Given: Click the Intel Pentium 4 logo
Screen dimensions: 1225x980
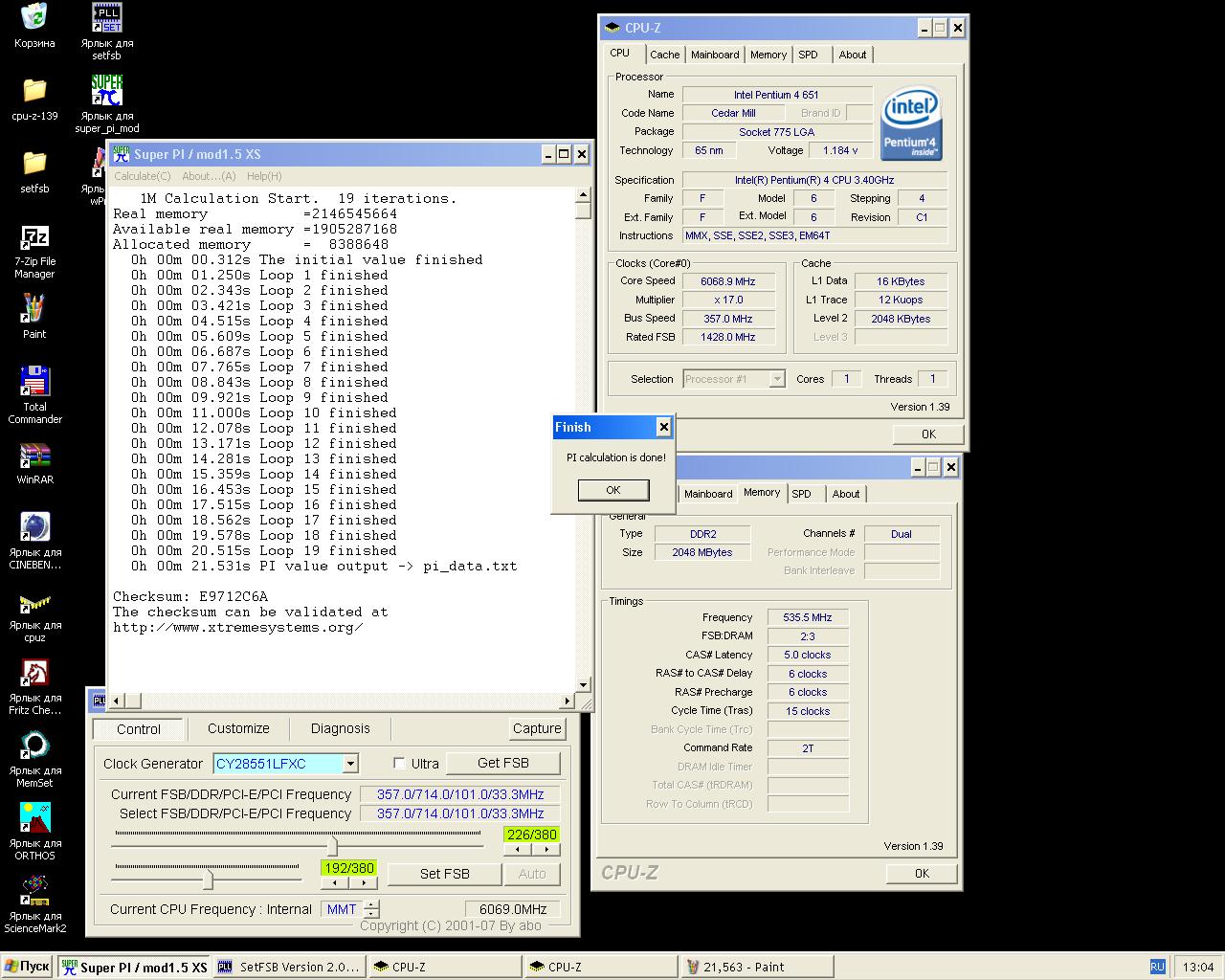Looking at the screenshot, I should click(910, 123).
